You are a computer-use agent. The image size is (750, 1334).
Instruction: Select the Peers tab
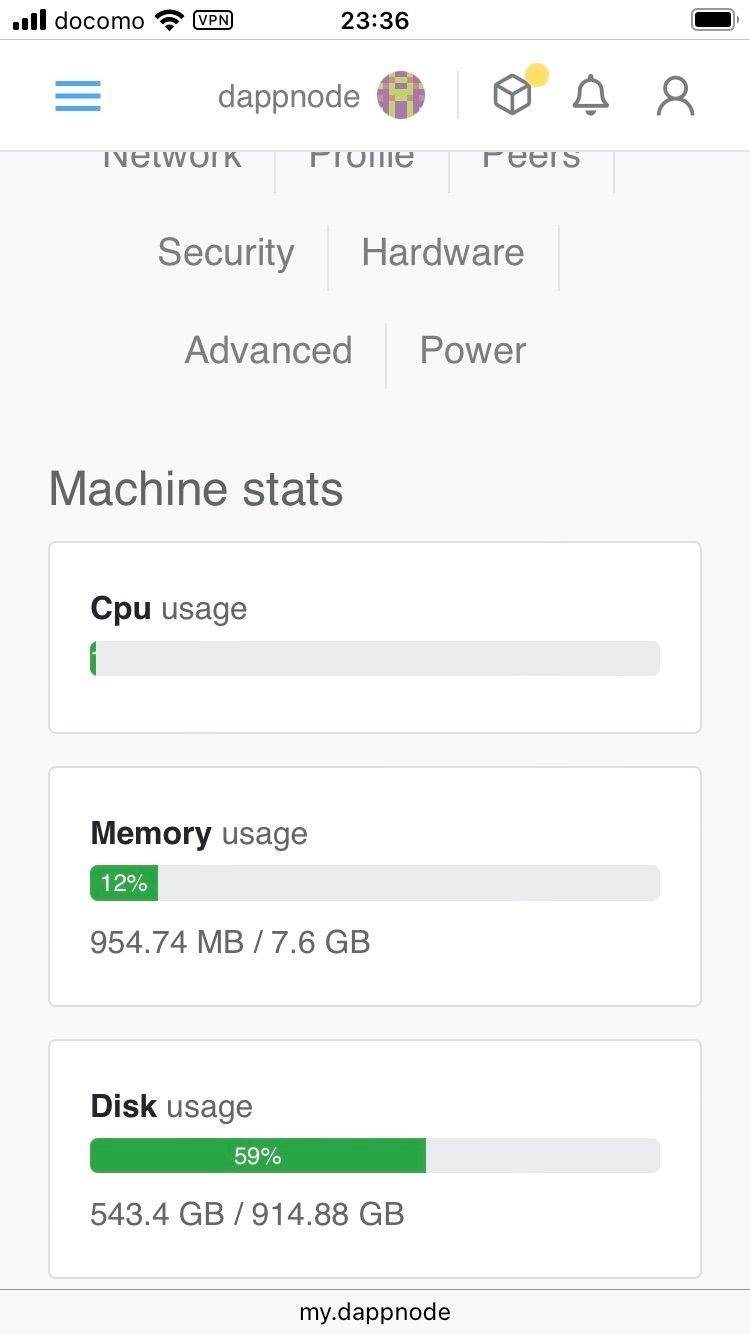tap(531, 160)
